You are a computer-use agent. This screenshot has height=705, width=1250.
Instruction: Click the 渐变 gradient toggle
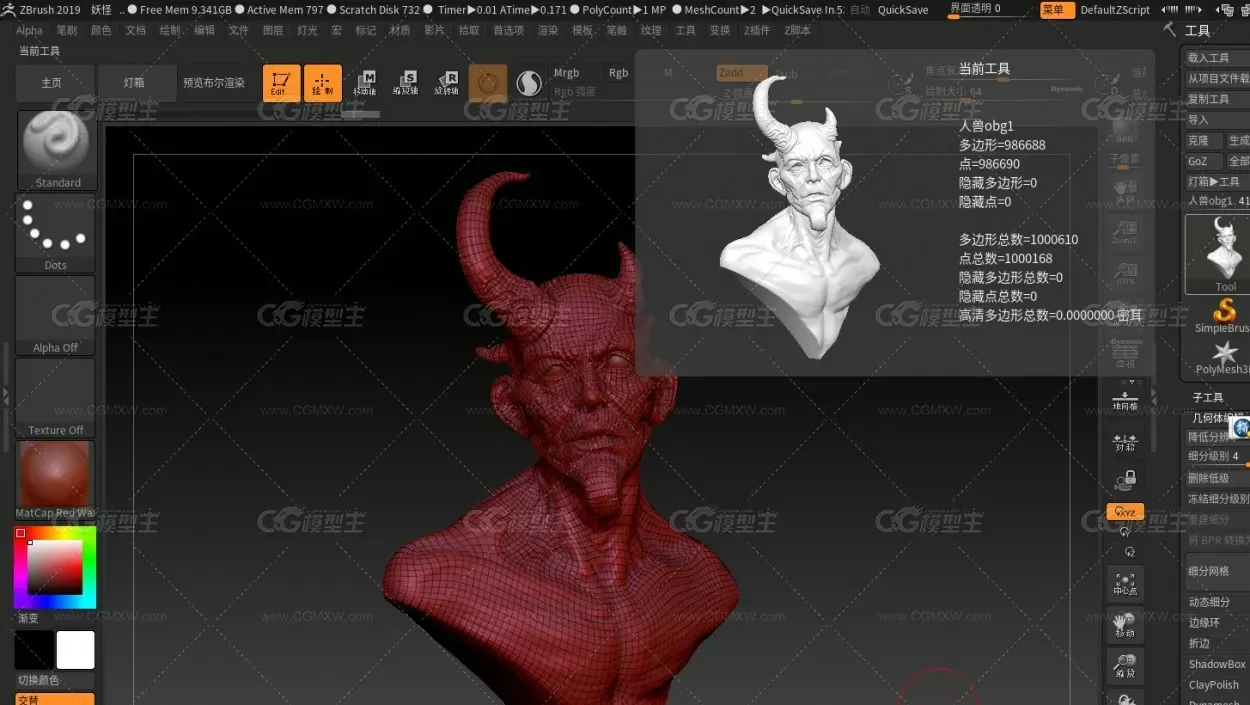(28, 618)
